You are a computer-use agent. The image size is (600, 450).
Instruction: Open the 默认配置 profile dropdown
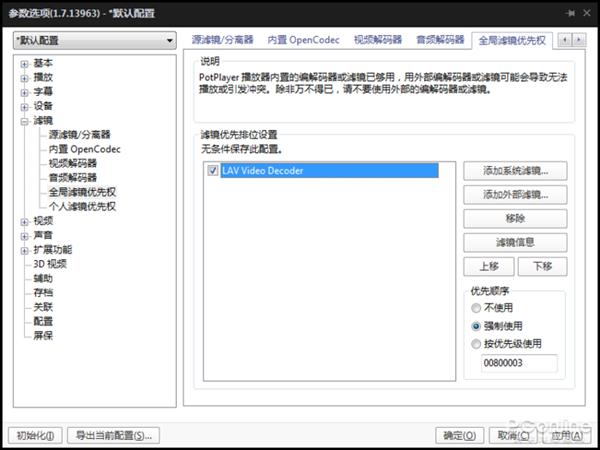coord(95,40)
